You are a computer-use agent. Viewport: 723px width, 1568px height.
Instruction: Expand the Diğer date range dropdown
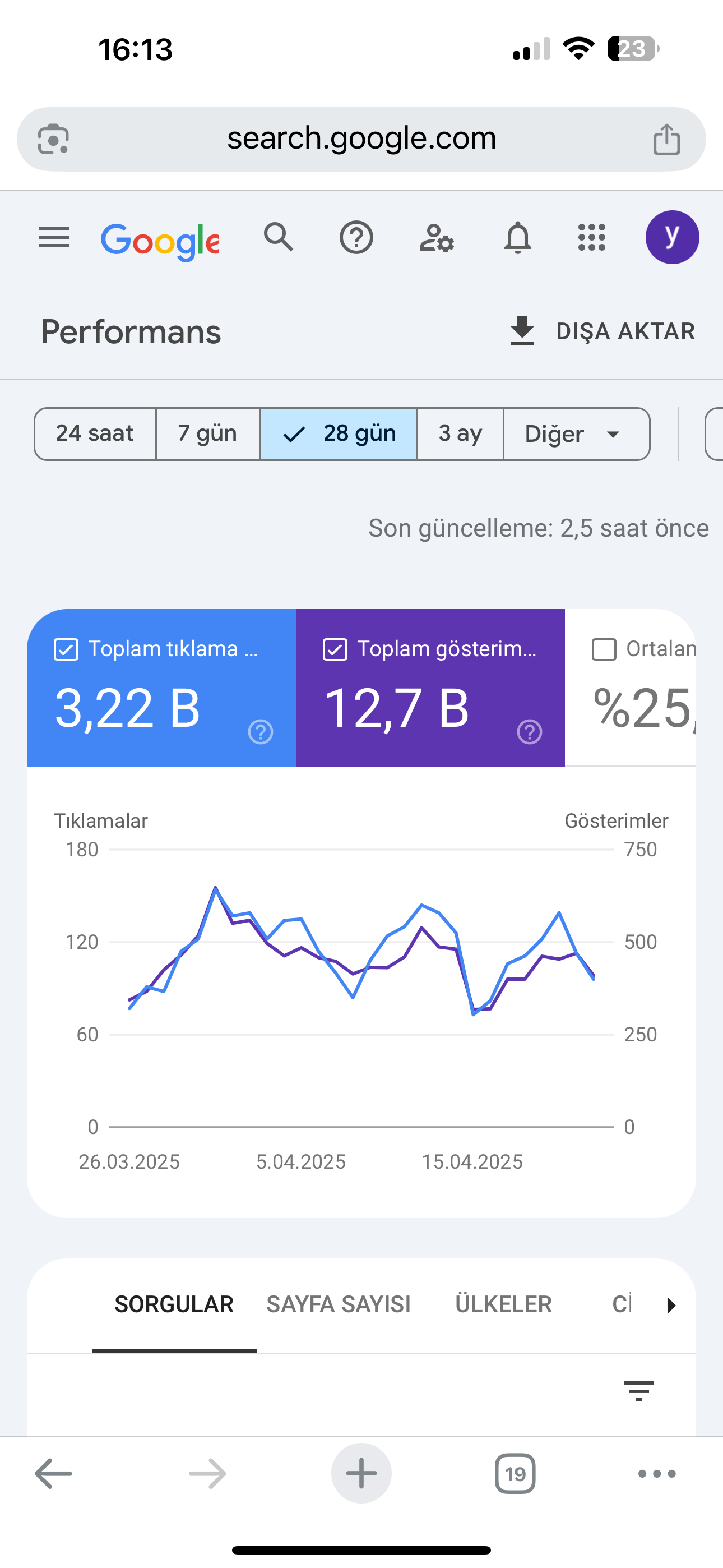tap(576, 434)
